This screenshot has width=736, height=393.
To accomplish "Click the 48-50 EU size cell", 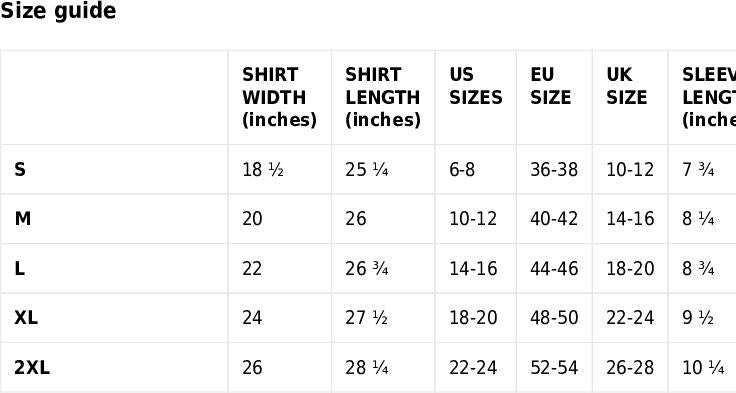I will [x=554, y=318].
